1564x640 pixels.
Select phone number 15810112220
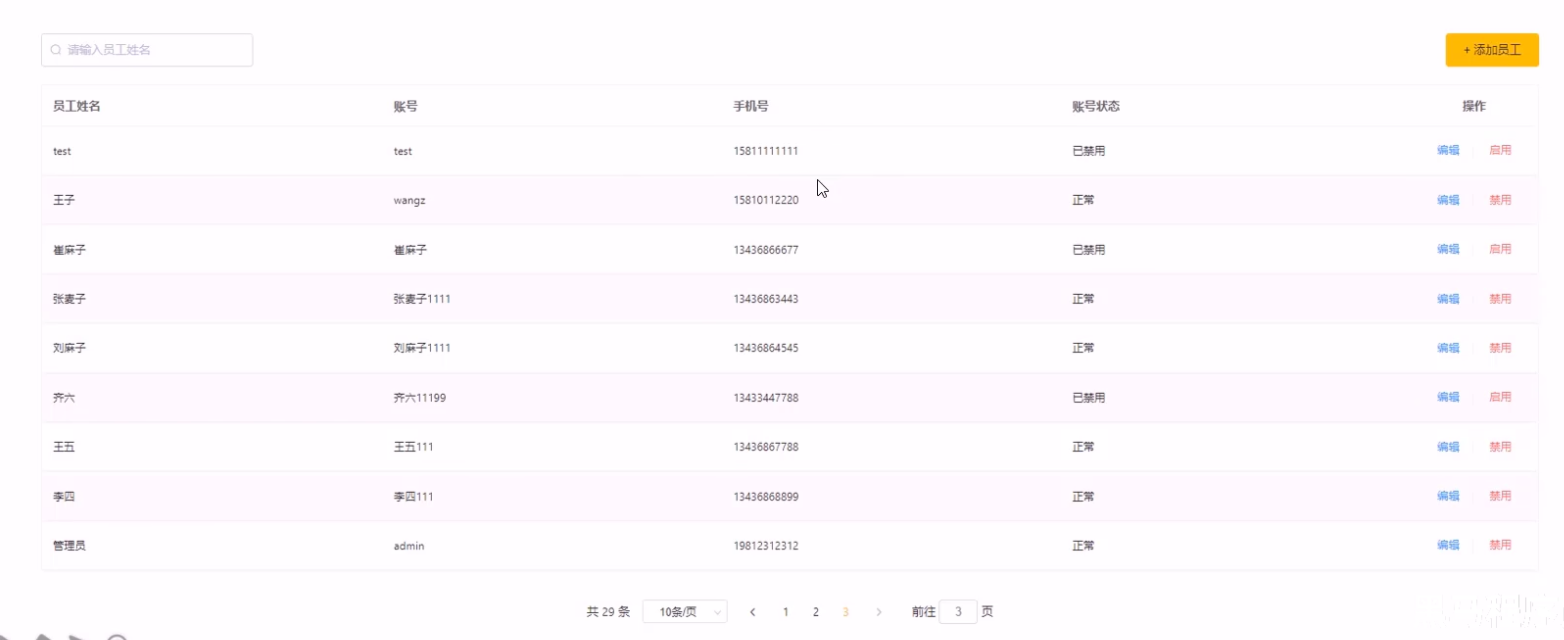(766, 200)
